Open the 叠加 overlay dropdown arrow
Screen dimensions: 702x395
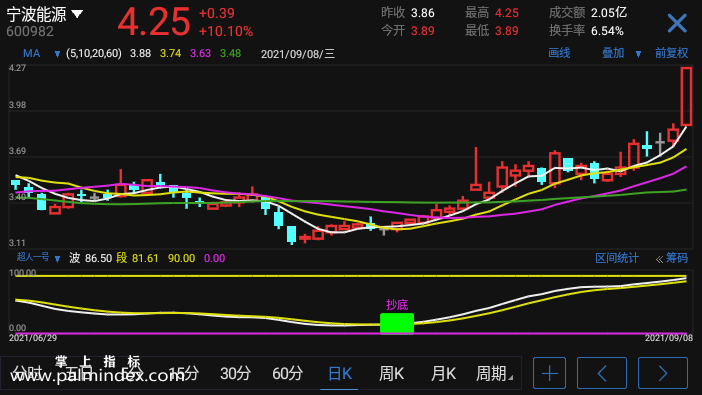pos(638,54)
